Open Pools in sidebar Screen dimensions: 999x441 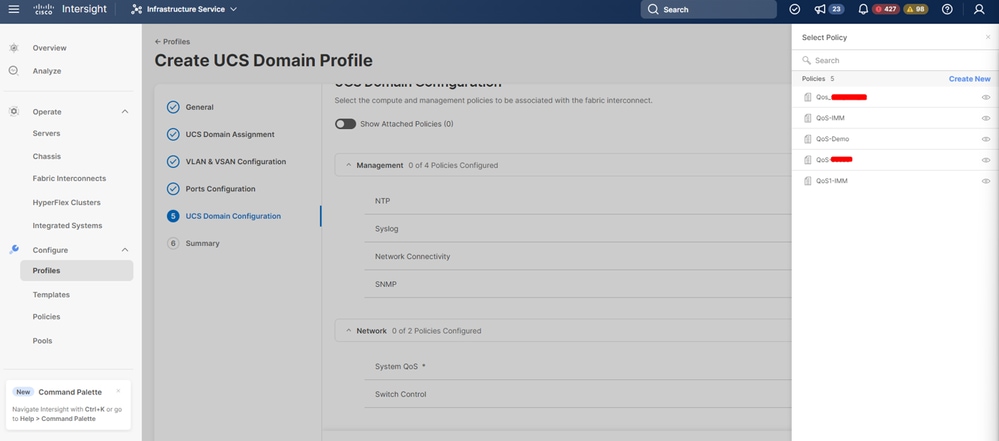43,340
